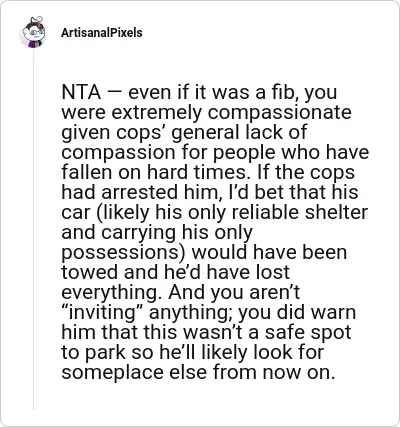400x427 pixels.
Task: Click the phrase "general lack of"
Action: tap(239, 133)
